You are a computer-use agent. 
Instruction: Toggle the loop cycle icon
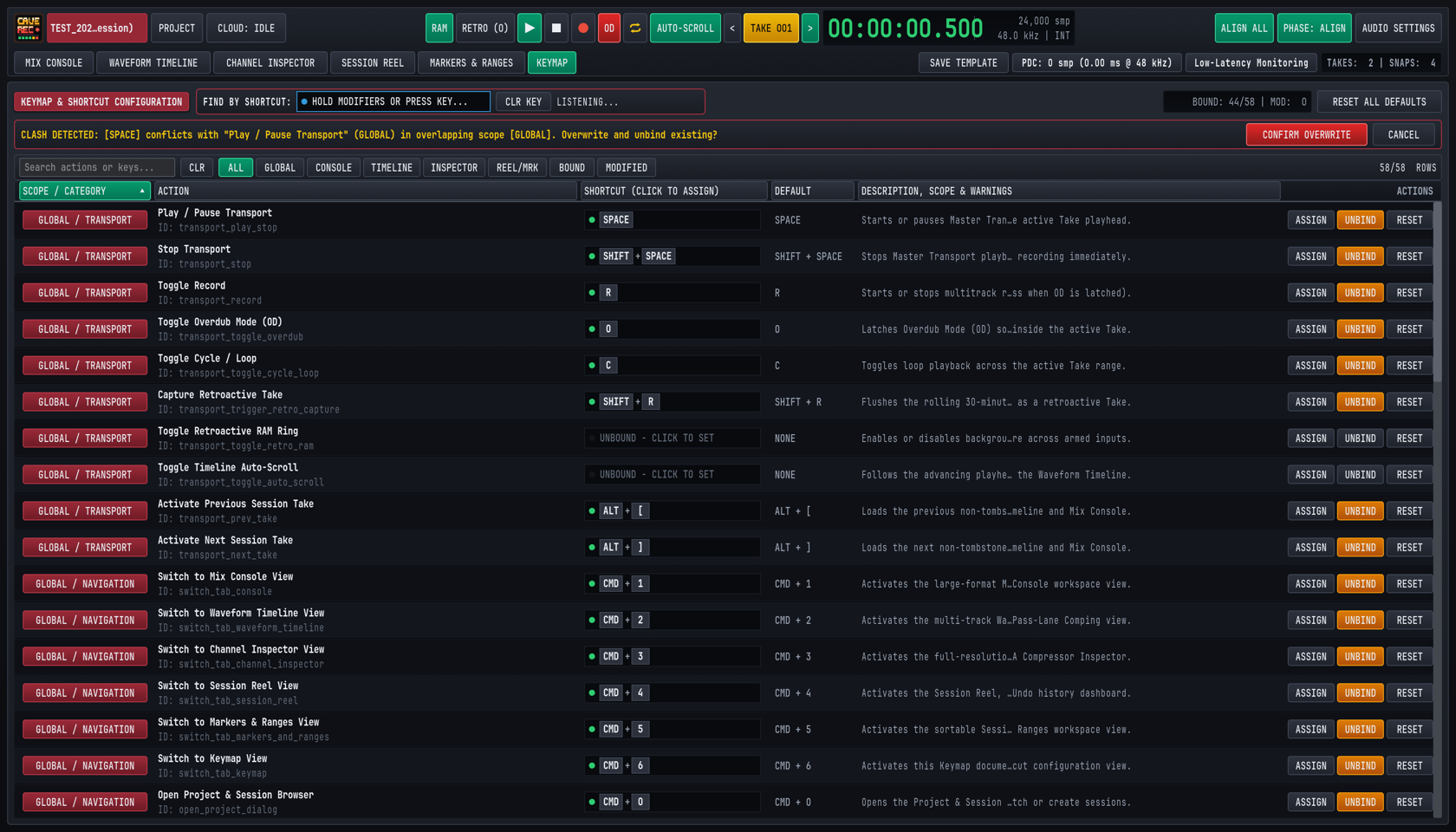[635, 28]
